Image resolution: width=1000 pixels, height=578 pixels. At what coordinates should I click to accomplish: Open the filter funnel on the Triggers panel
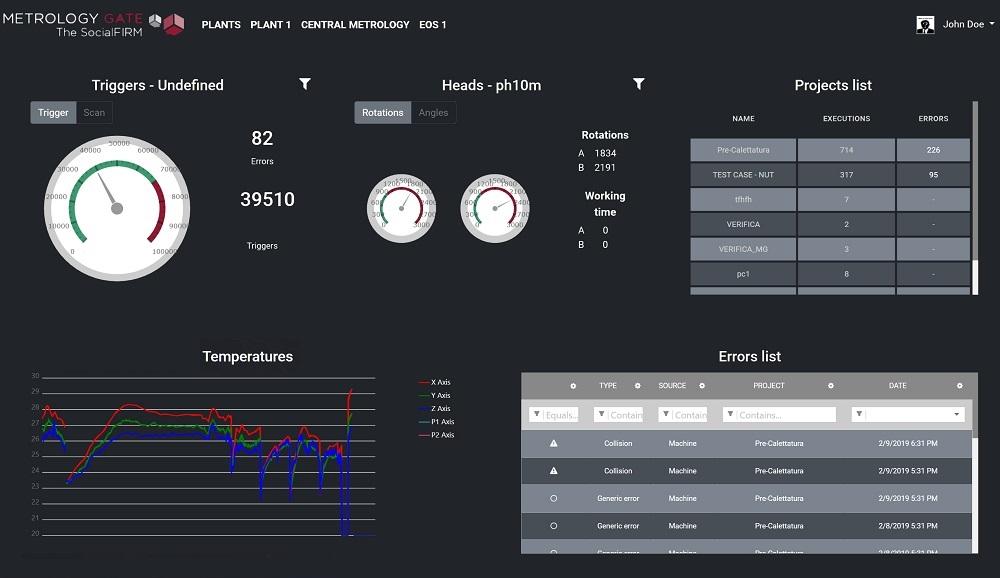pos(305,85)
